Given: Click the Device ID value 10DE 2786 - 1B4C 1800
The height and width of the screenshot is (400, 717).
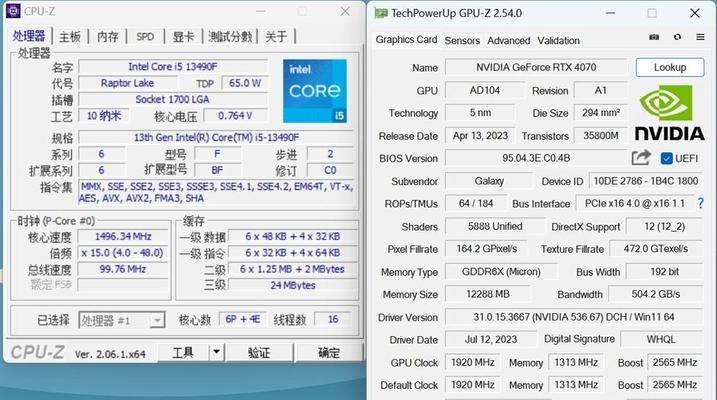Looking at the screenshot, I should pos(646,181).
